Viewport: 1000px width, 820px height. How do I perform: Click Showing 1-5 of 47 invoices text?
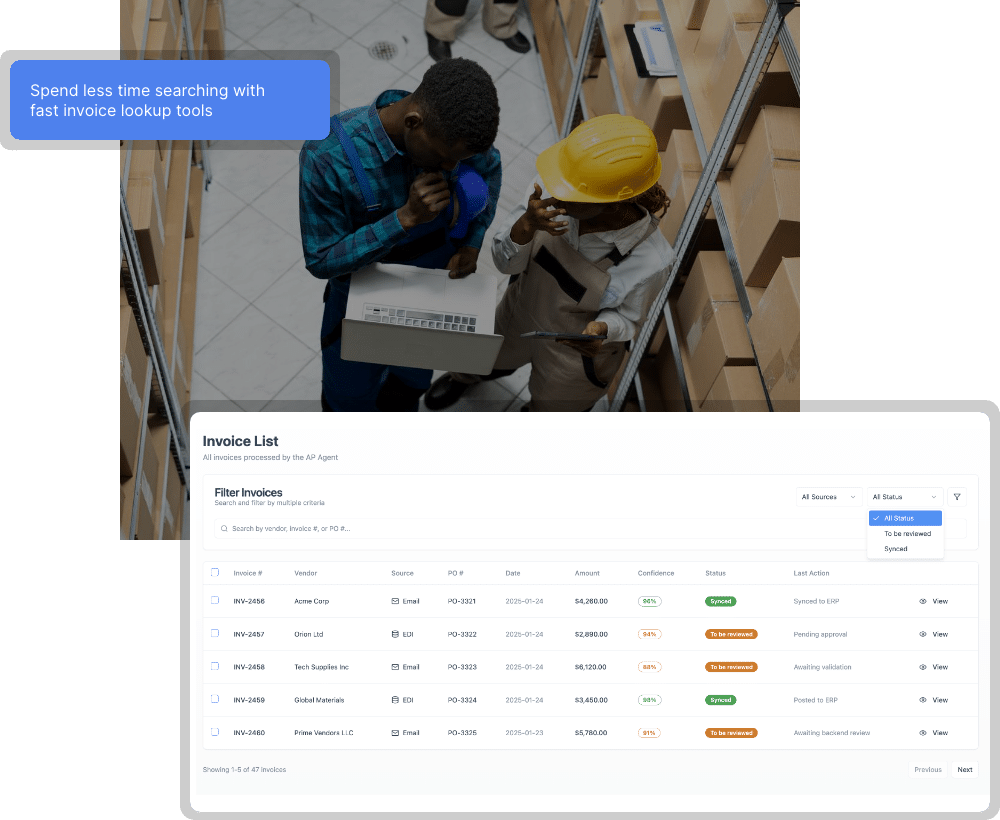click(244, 770)
